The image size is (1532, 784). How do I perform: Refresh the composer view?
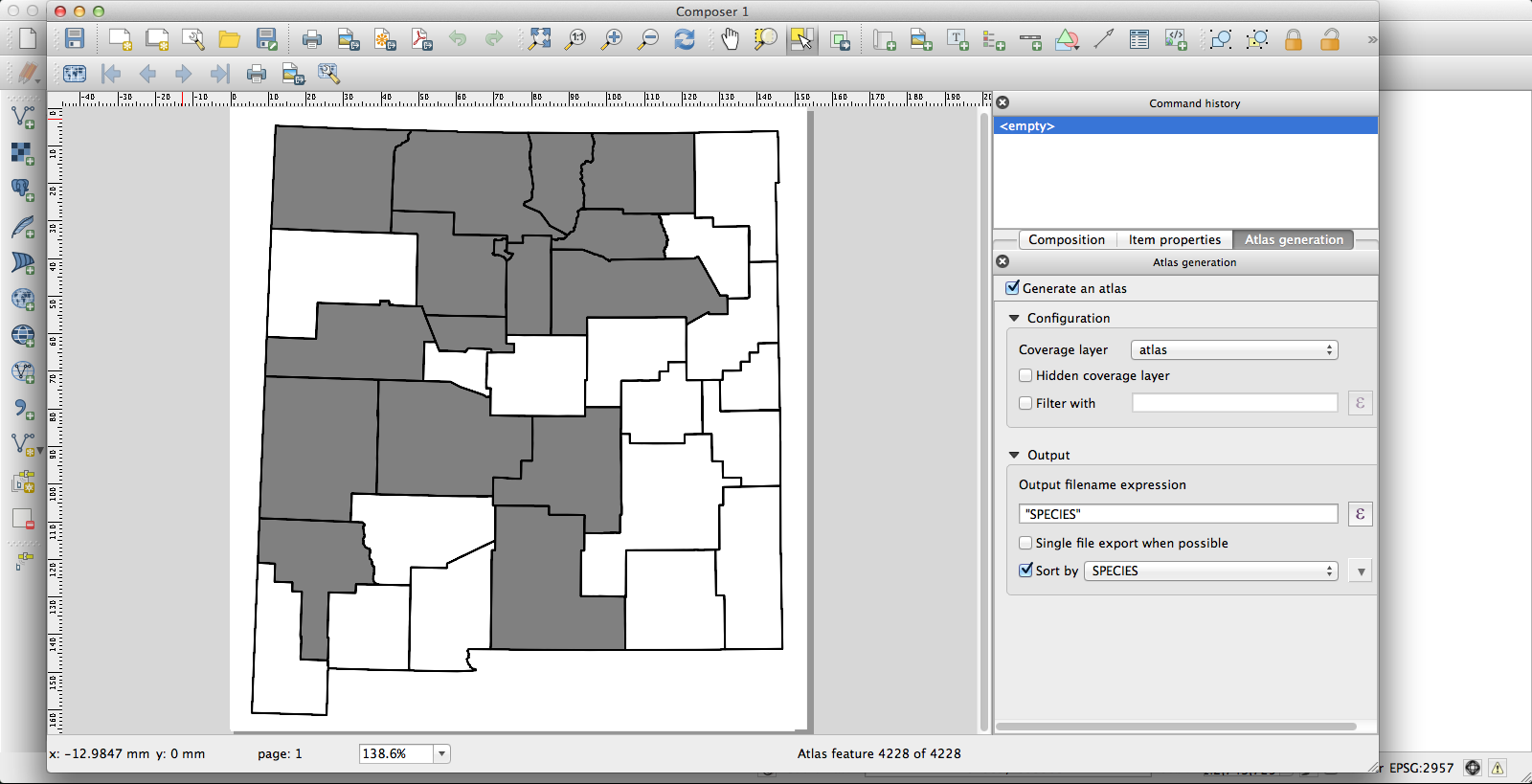pyautogui.click(x=685, y=39)
